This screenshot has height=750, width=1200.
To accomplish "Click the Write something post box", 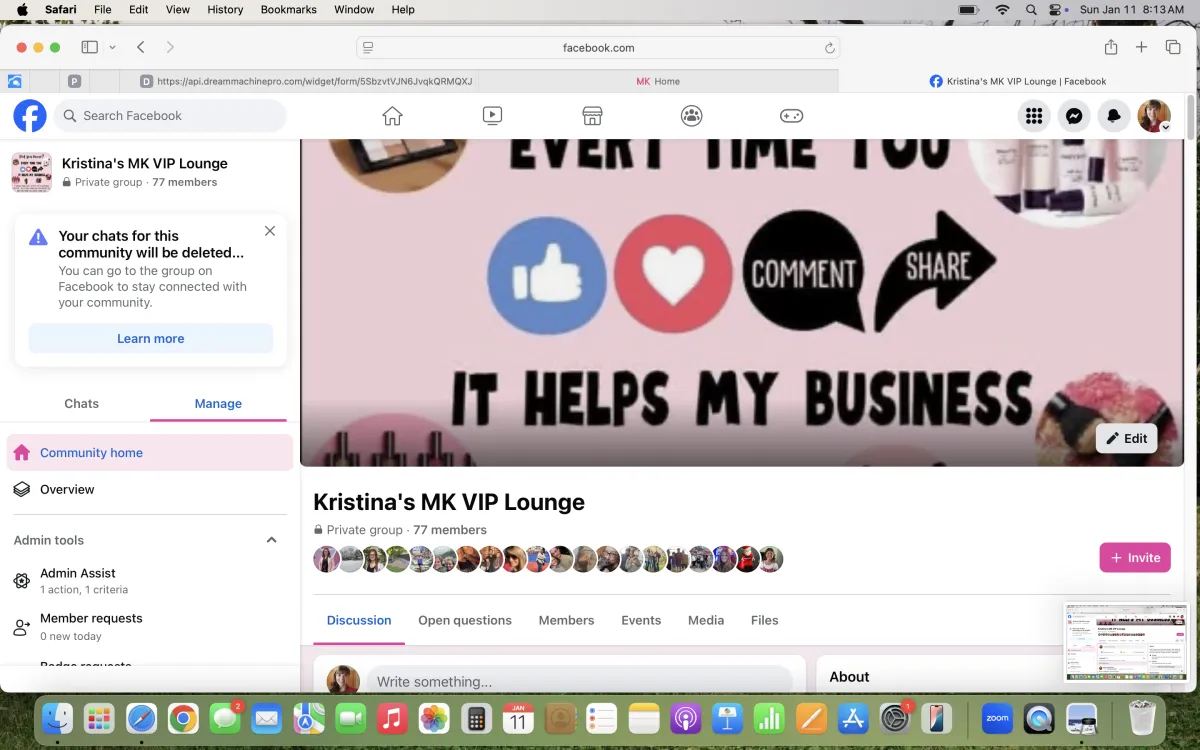I will (x=580, y=681).
